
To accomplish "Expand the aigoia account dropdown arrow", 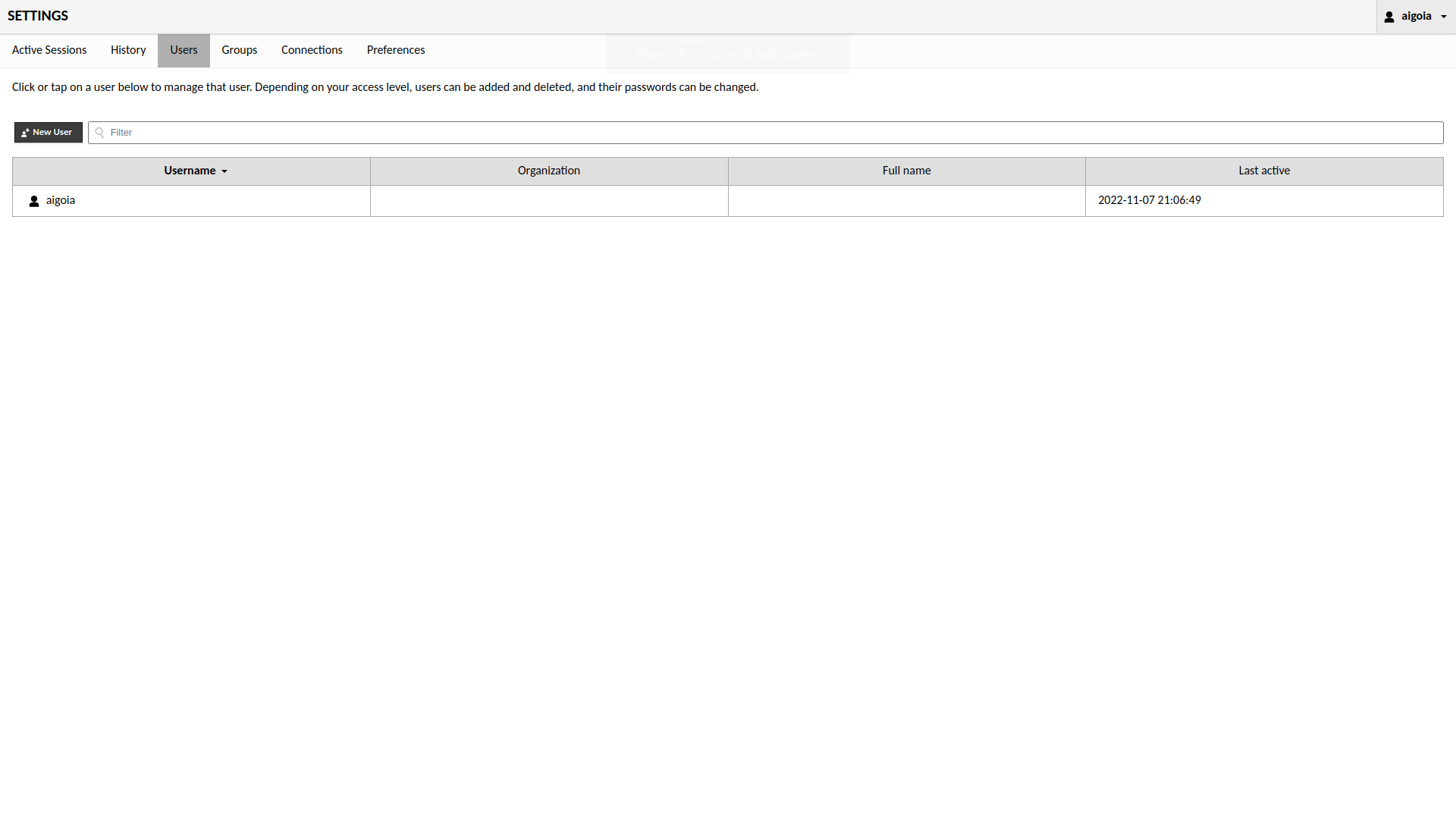I will click(1444, 17).
